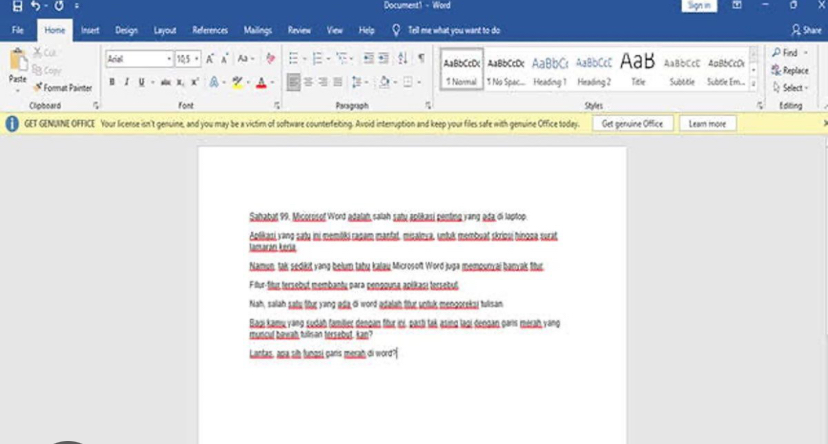Image resolution: width=828 pixels, height=444 pixels.
Task: Open the Help tab
Action: coord(366,31)
